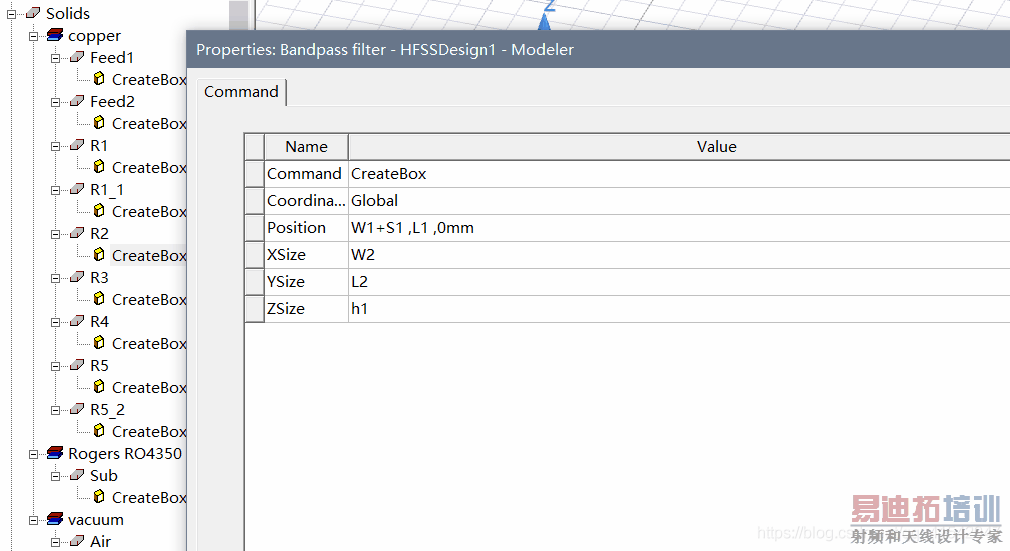Viewport: 1010px width, 551px height.
Task: Click the copper material icon
Action: point(55,36)
